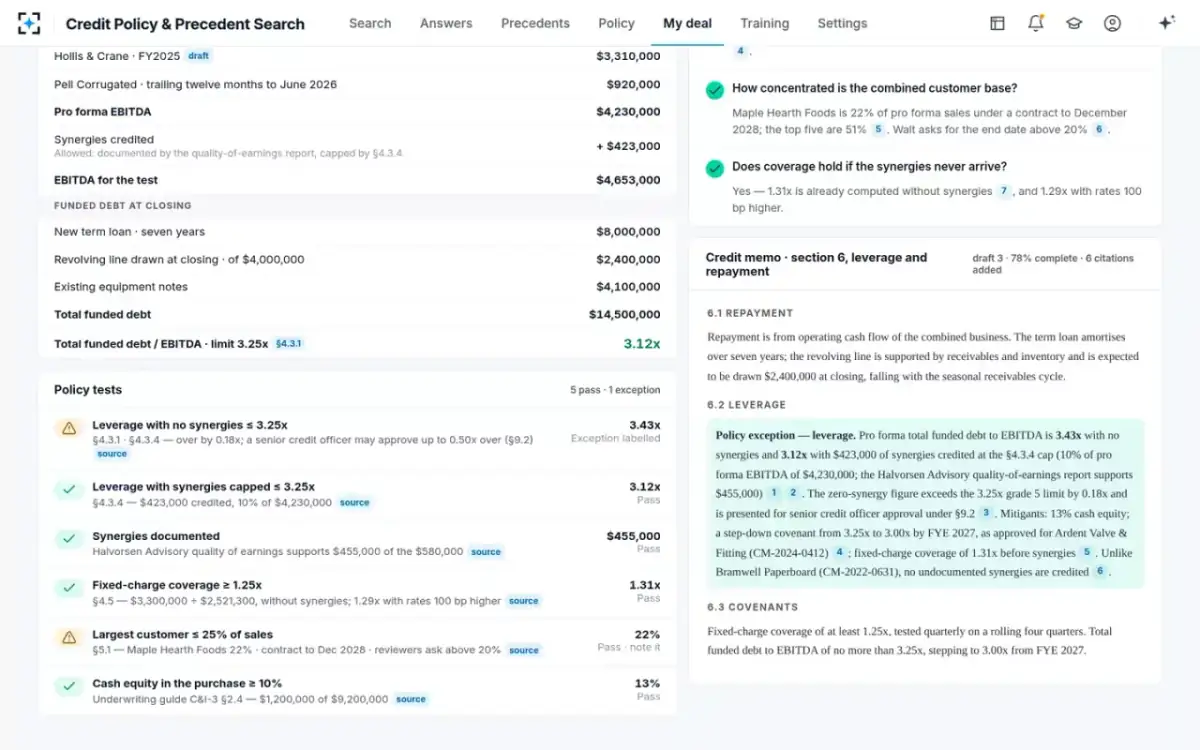Open source link for Leverage with no synergies
The image size is (1200, 750).
[x=112, y=454]
